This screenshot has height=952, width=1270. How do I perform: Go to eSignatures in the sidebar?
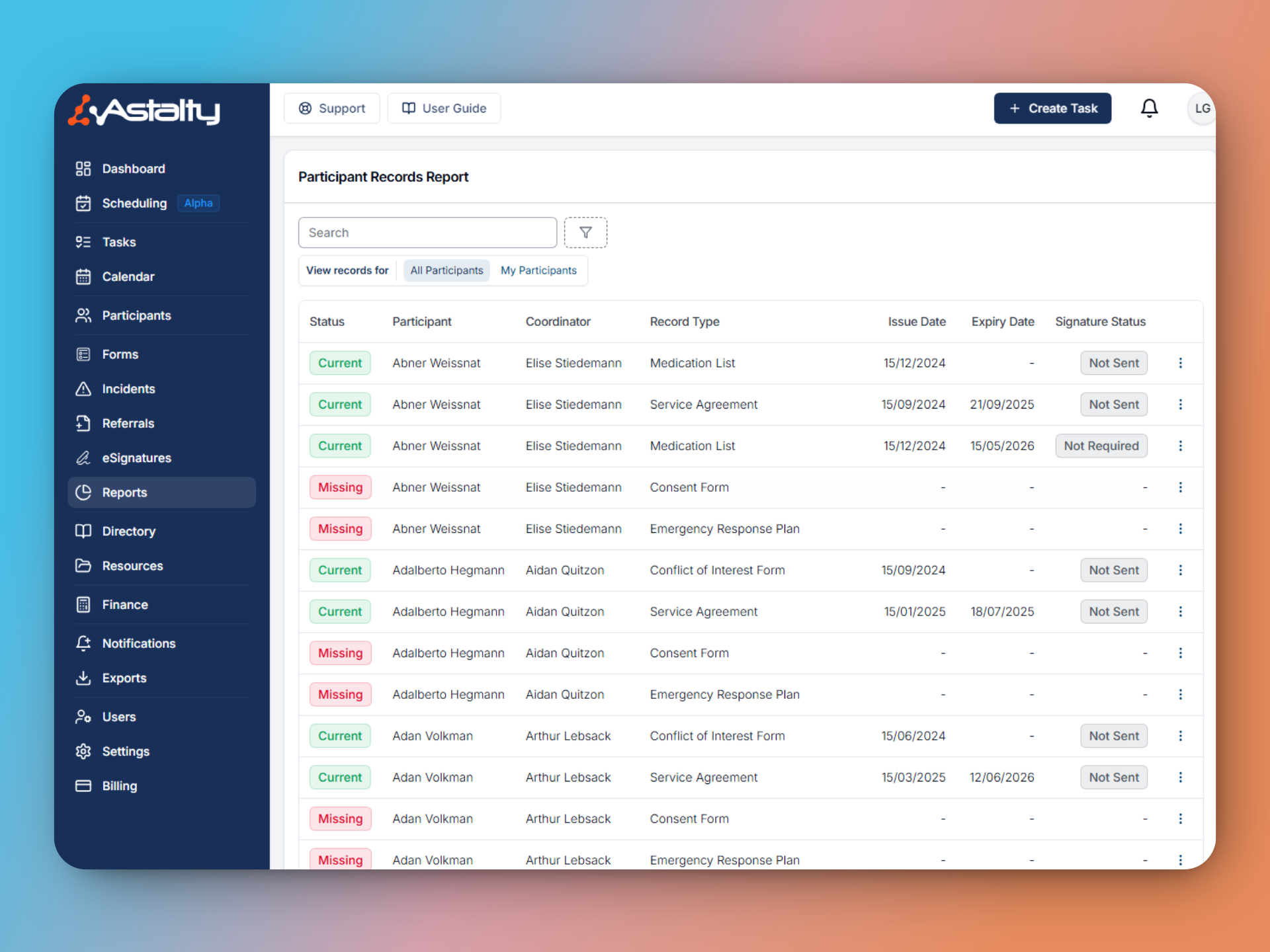pyautogui.click(x=136, y=458)
